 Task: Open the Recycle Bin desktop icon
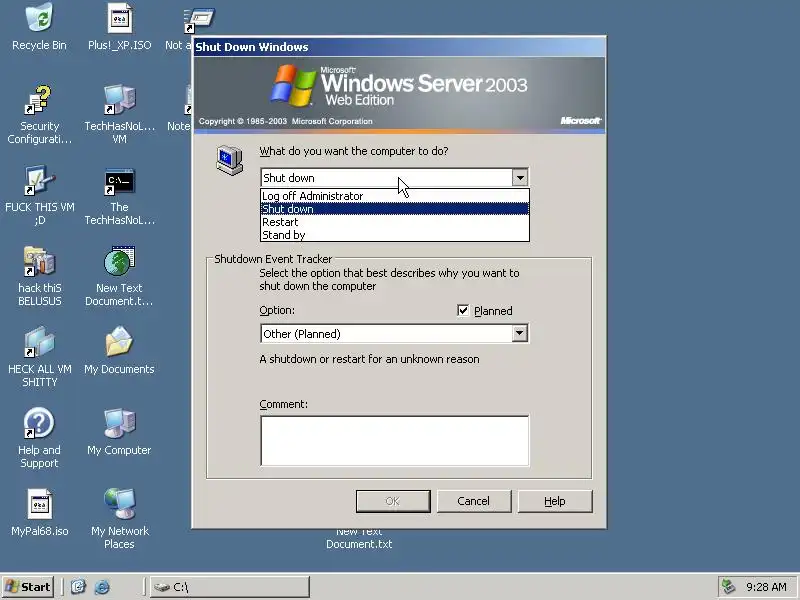pos(39,18)
